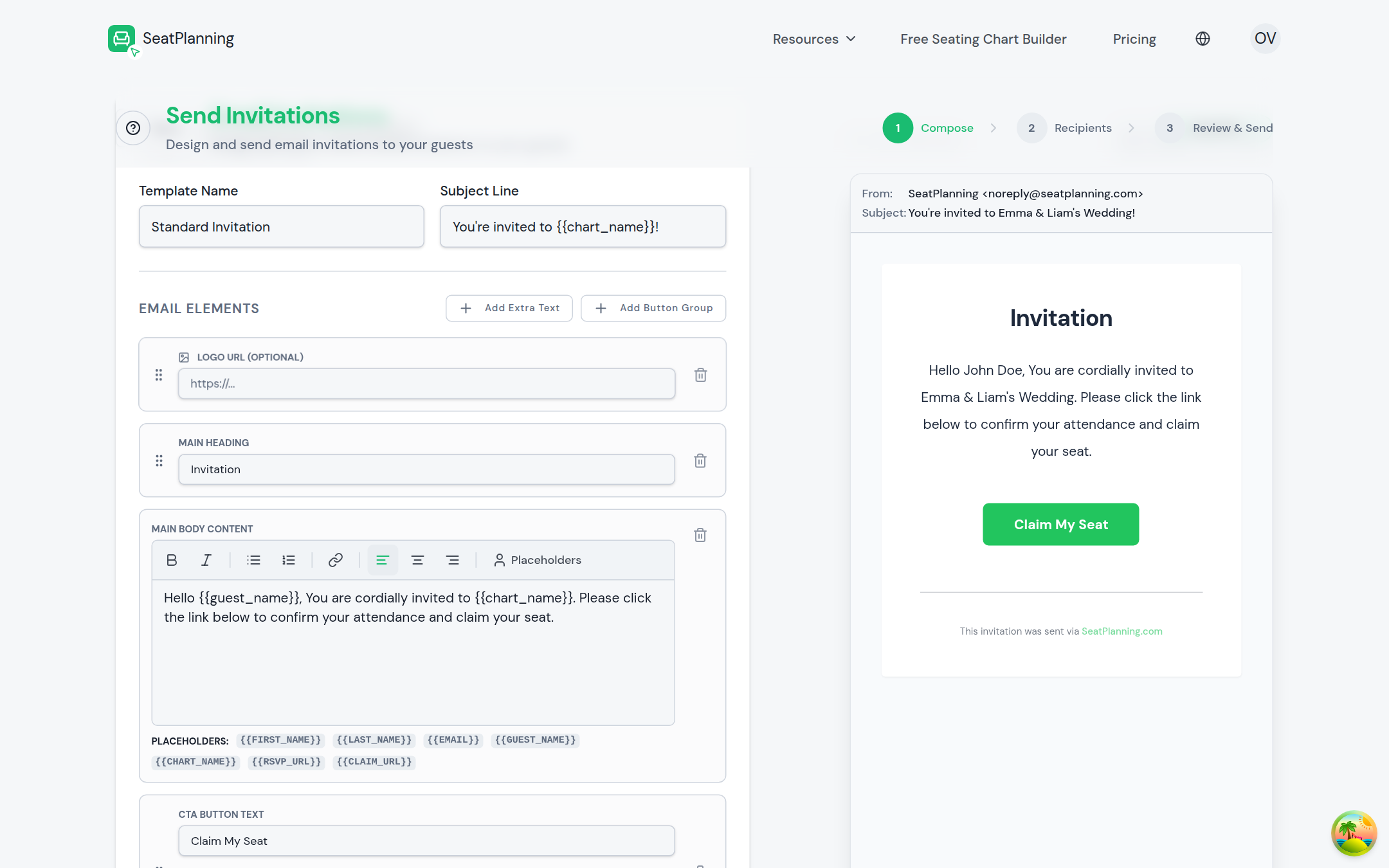
Task: Toggle italic formatting in body editor
Action: 206,560
